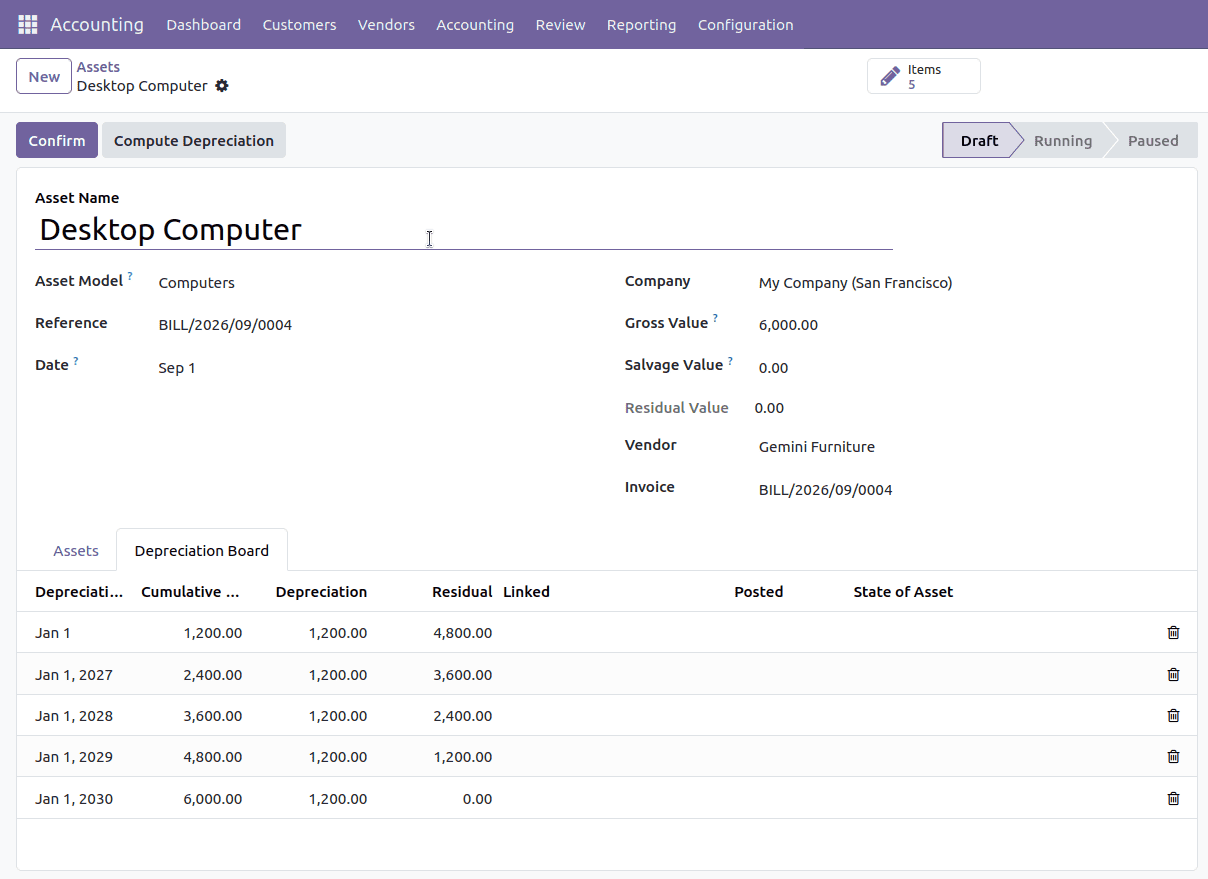Sort by State of Asset column
This screenshot has height=879, width=1208.
903,592
